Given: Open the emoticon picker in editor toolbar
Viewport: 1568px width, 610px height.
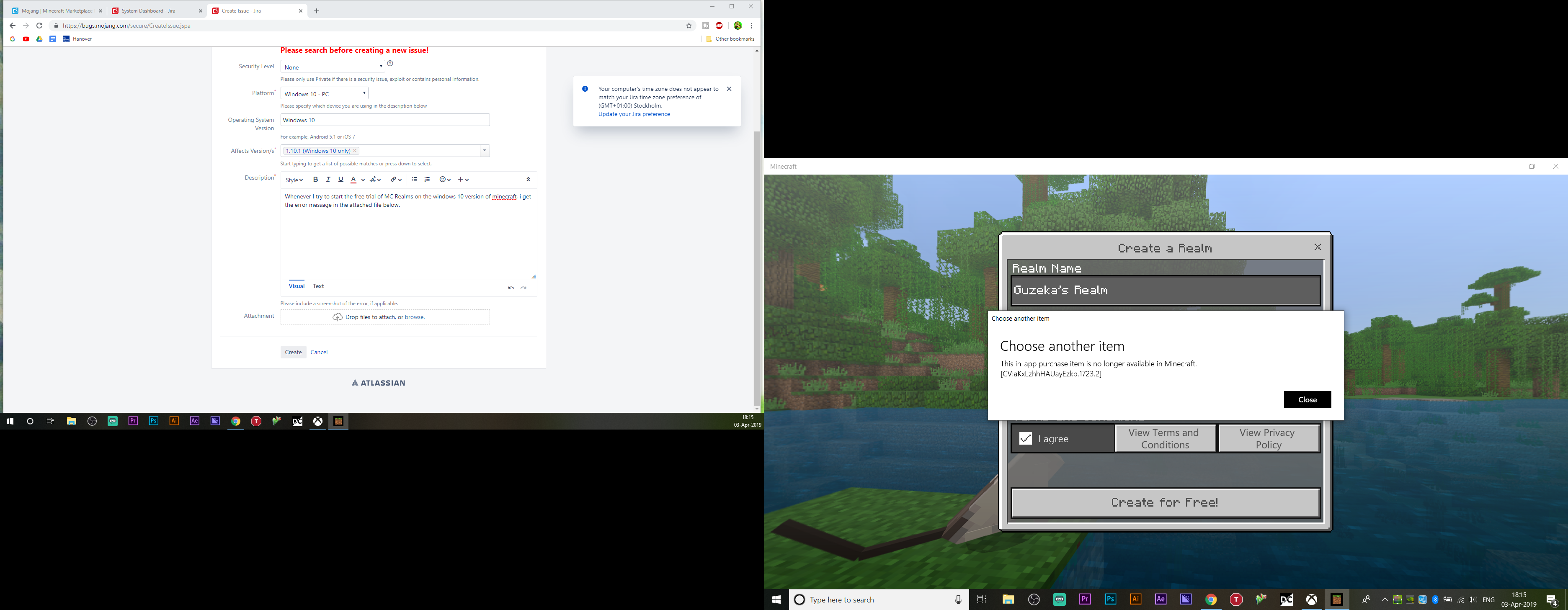Looking at the screenshot, I should (x=444, y=180).
